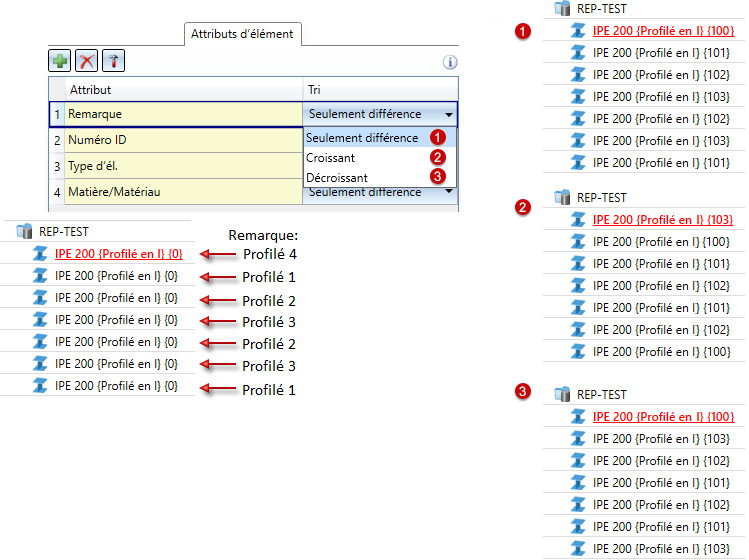Screen dimensions: 749x560
Task: Select REP-TEST node above the red {103} entry
Action: point(601,198)
